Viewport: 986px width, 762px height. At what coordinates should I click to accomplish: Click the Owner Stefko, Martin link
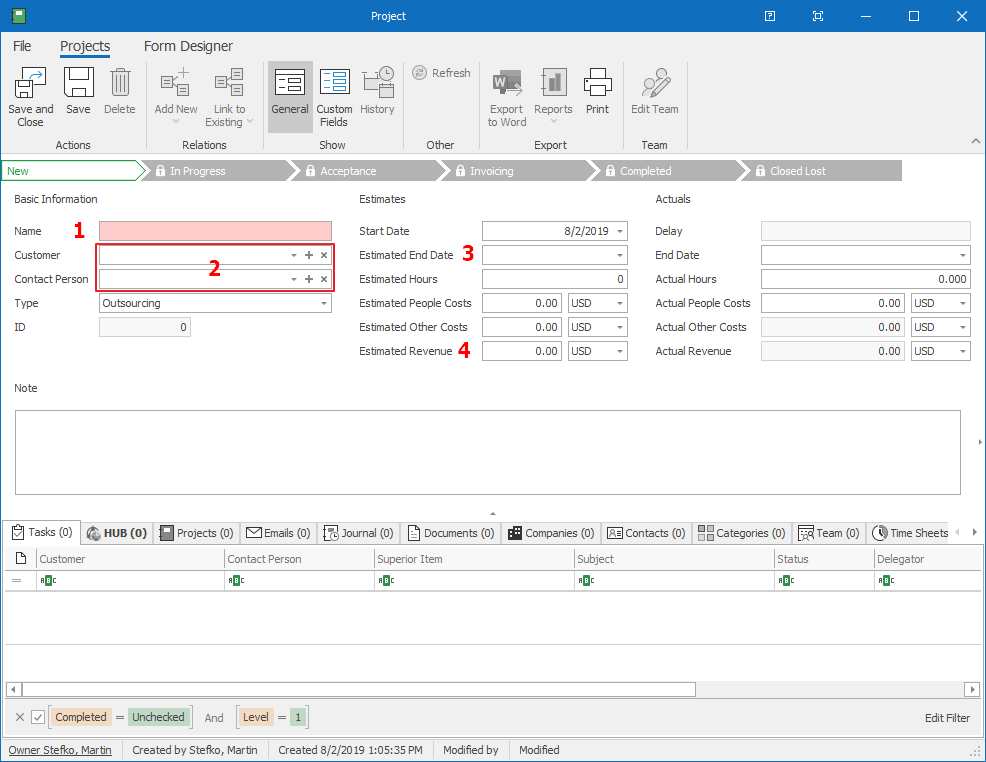point(61,750)
